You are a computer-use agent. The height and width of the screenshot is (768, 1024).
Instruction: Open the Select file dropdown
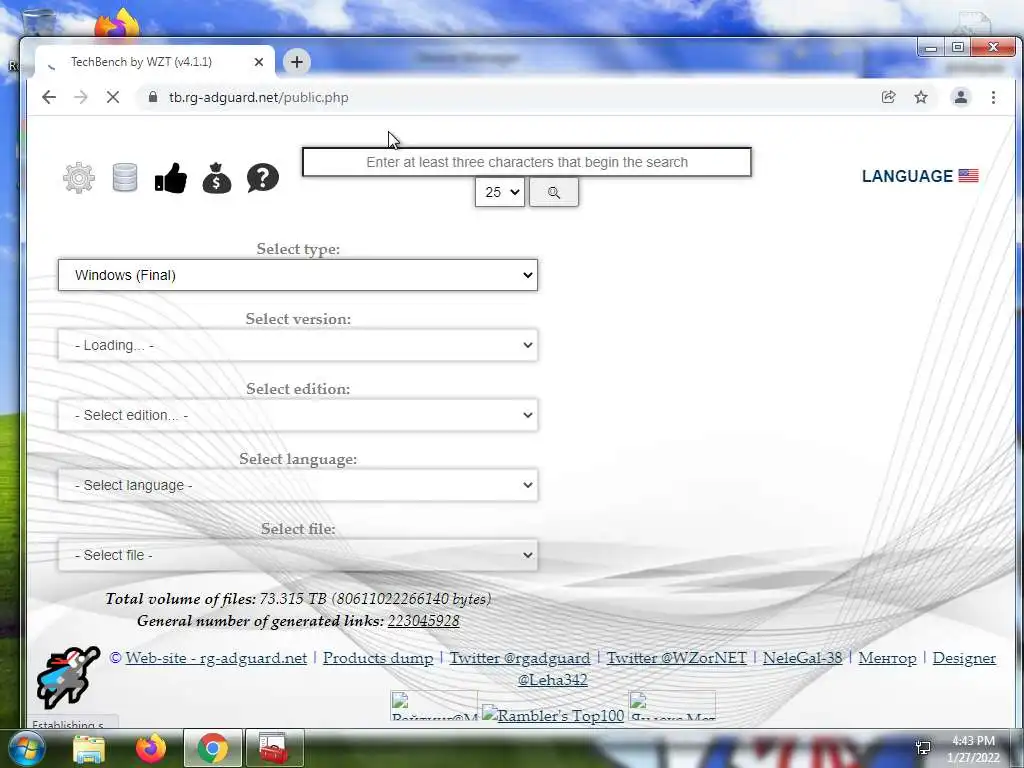298,555
